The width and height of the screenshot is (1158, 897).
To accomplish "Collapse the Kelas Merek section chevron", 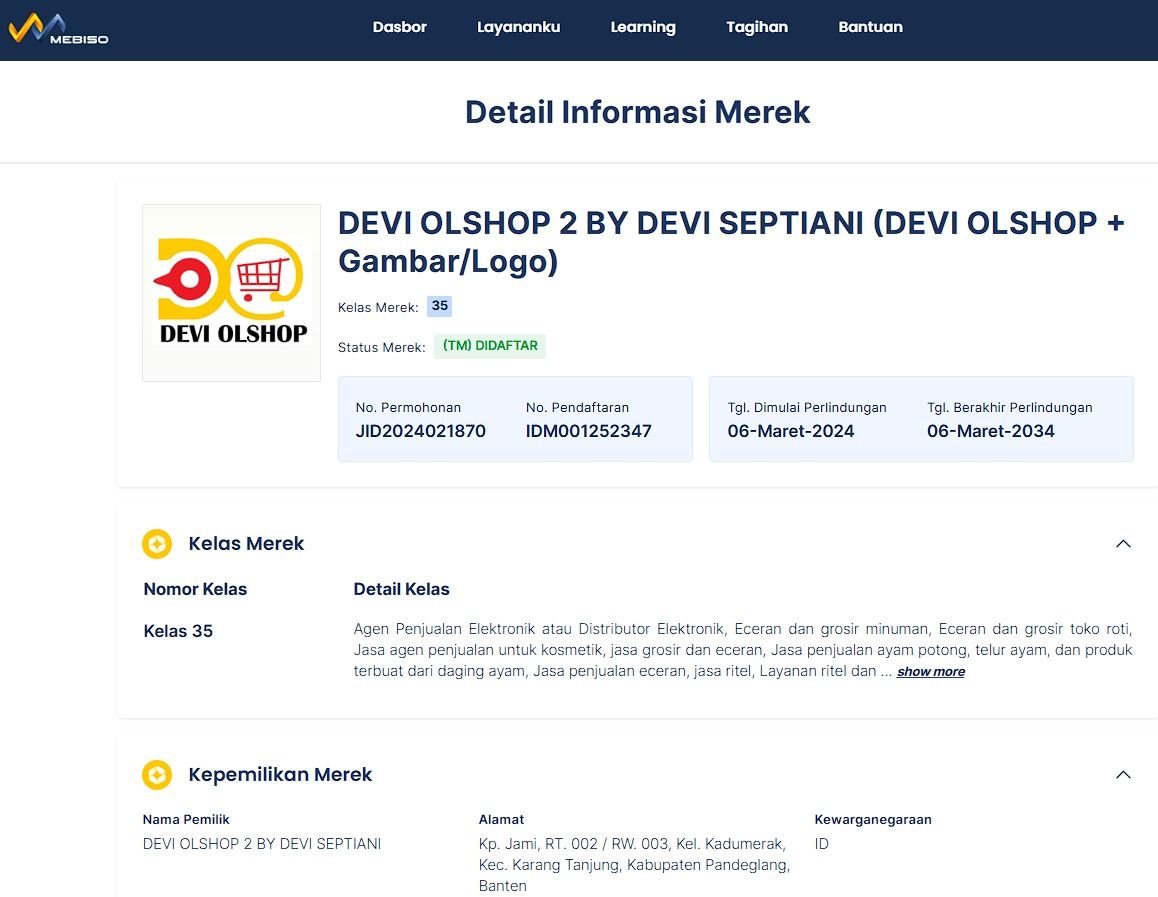I will click(x=1123, y=544).
